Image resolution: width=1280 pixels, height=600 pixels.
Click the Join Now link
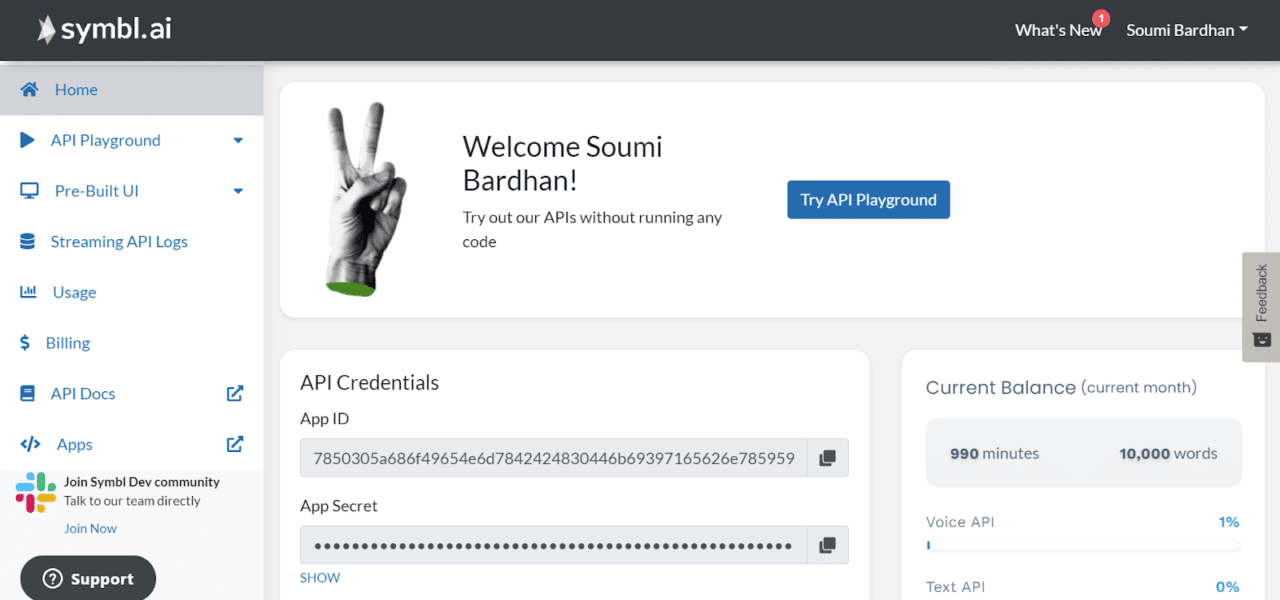(90, 528)
